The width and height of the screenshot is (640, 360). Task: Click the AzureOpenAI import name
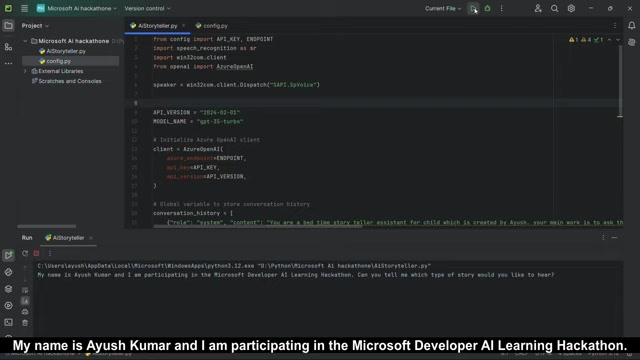[235, 67]
